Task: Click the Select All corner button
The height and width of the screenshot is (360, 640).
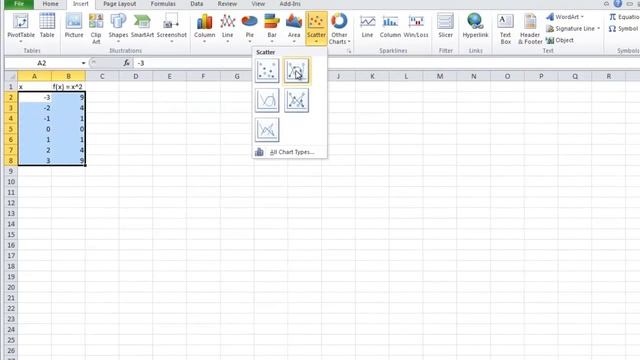Action: (x=11, y=76)
